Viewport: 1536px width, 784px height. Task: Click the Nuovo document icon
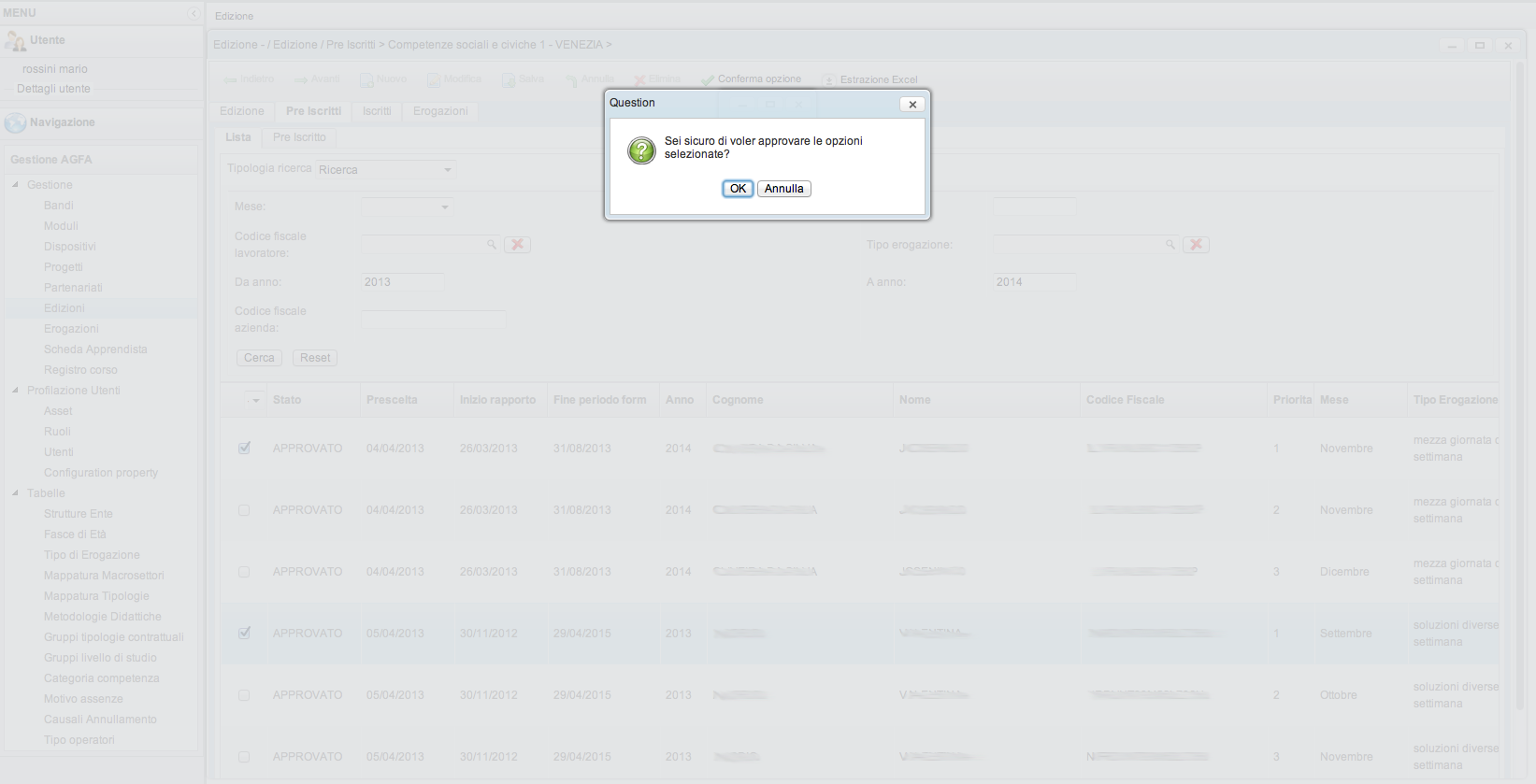[366, 80]
